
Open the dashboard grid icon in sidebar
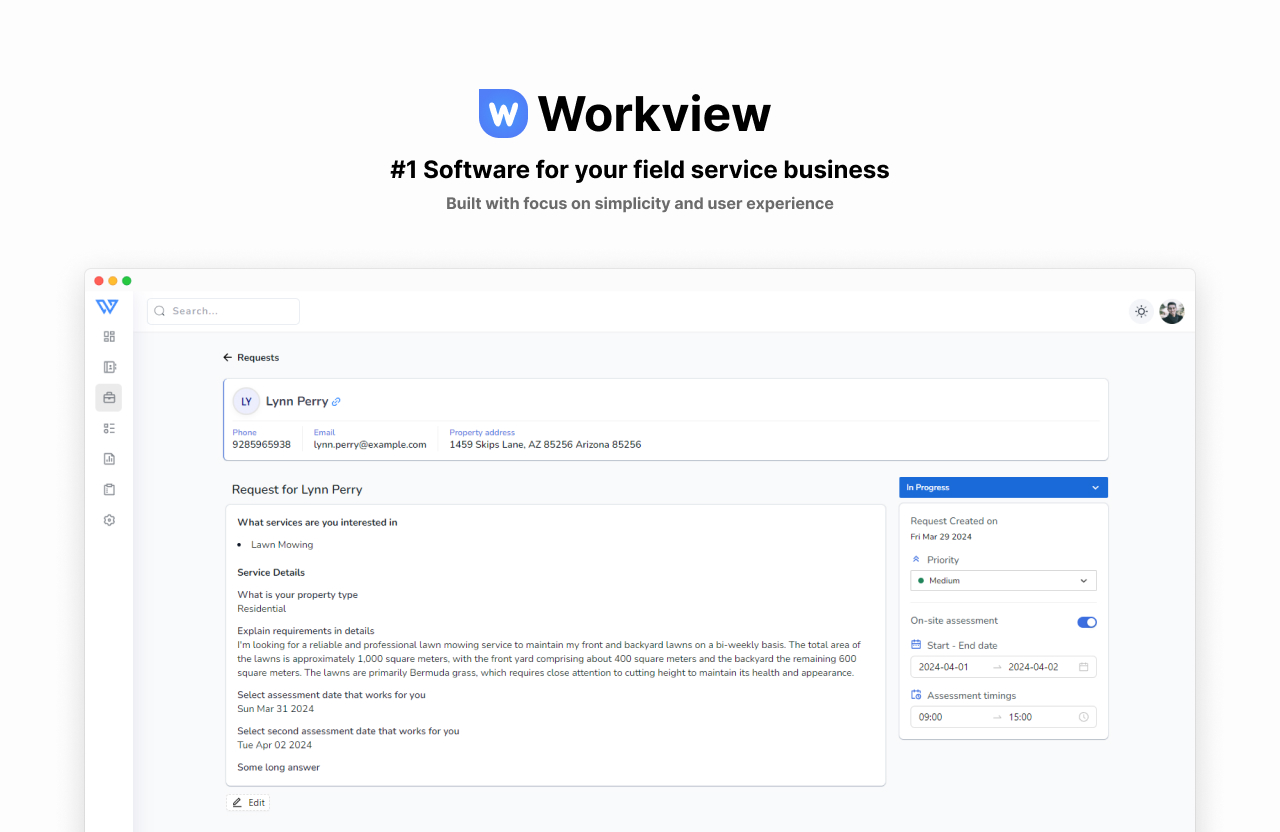click(109, 337)
